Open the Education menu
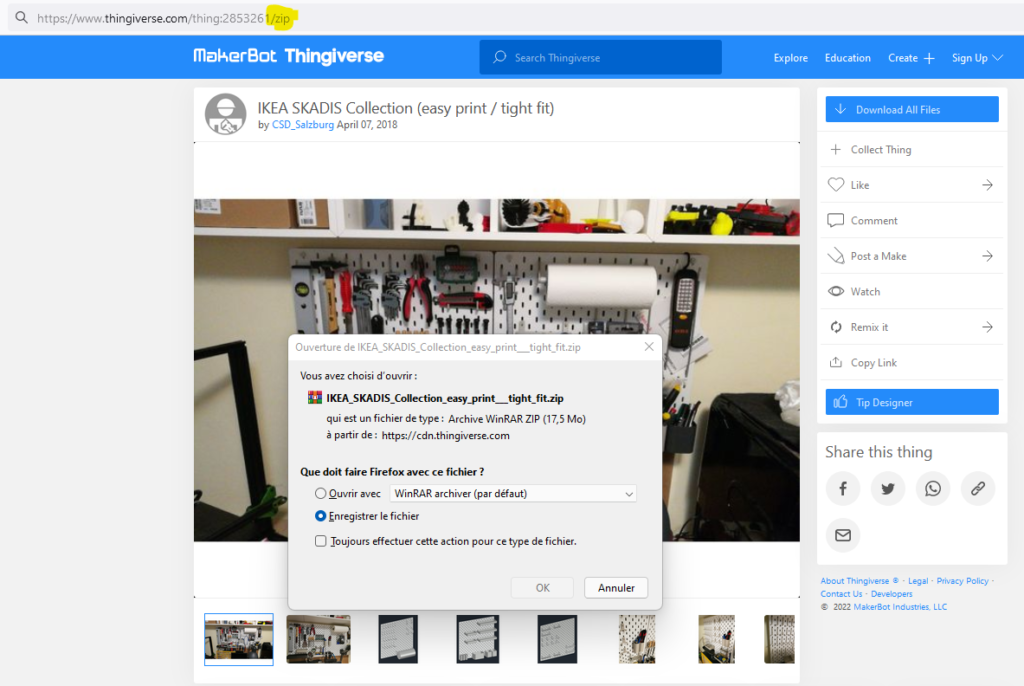 point(847,58)
